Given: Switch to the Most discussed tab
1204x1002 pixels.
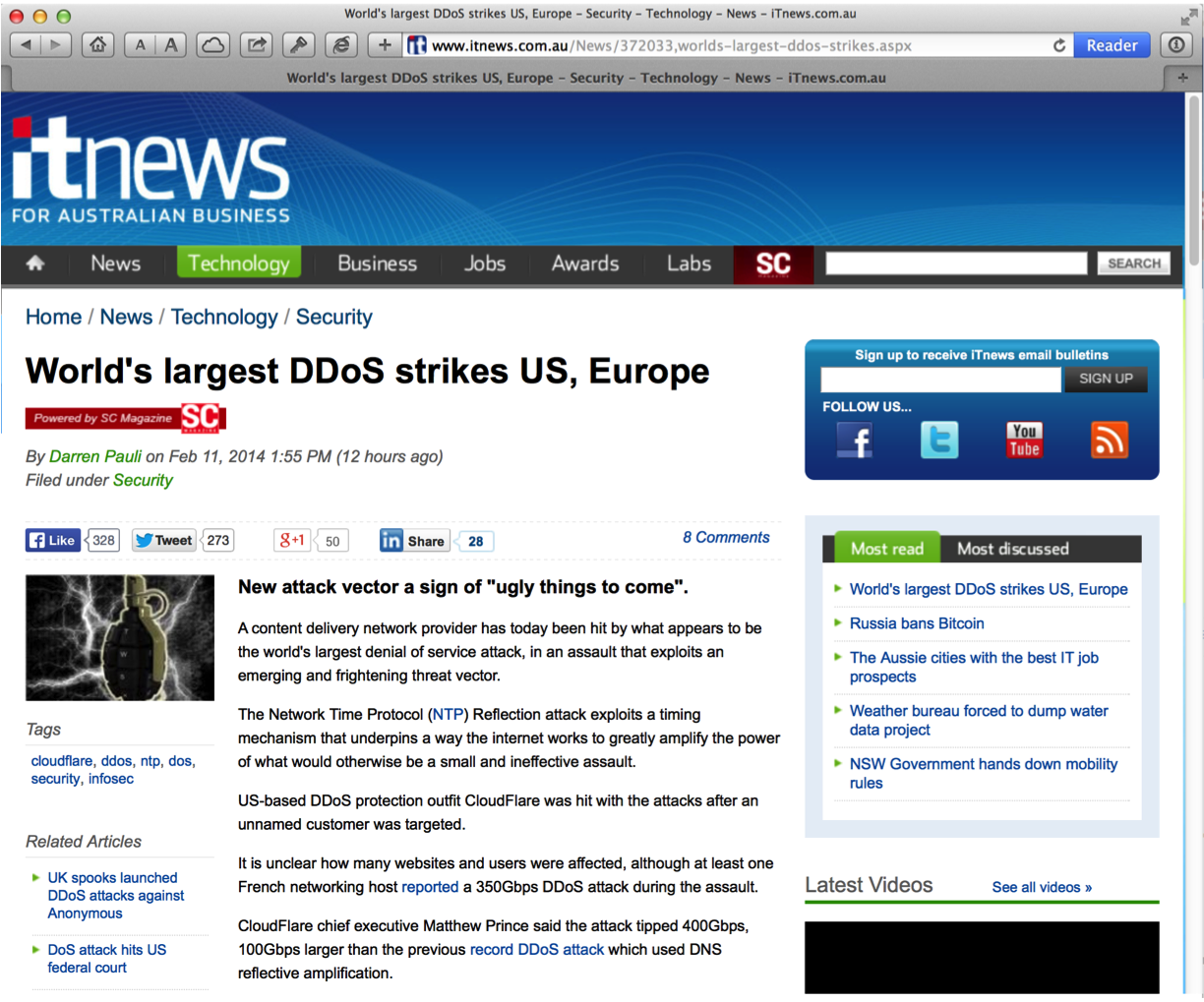Looking at the screenshot, I should pyautogui.click(x=1012, y=549).
